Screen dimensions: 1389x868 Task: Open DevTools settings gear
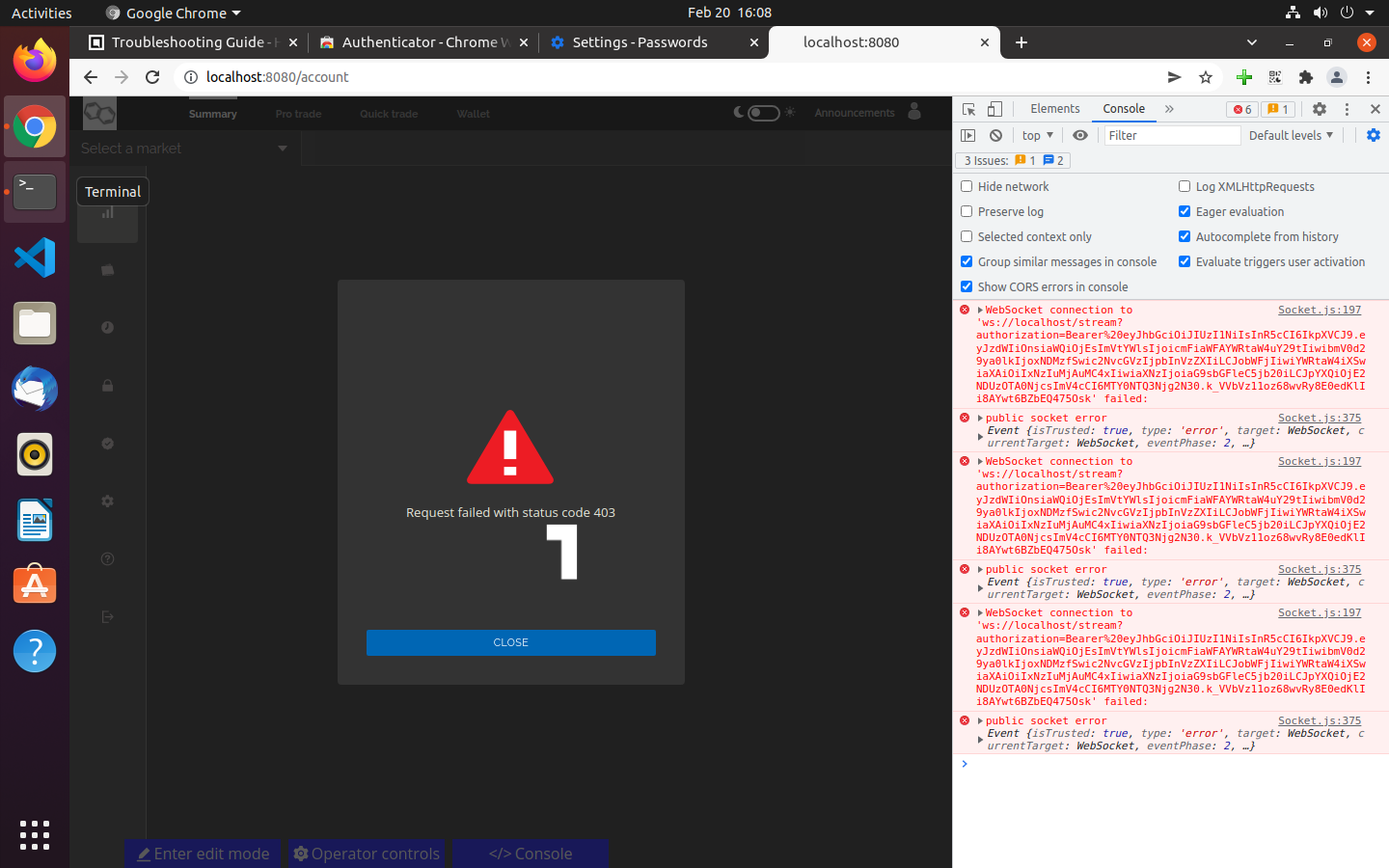point(1319,109)
